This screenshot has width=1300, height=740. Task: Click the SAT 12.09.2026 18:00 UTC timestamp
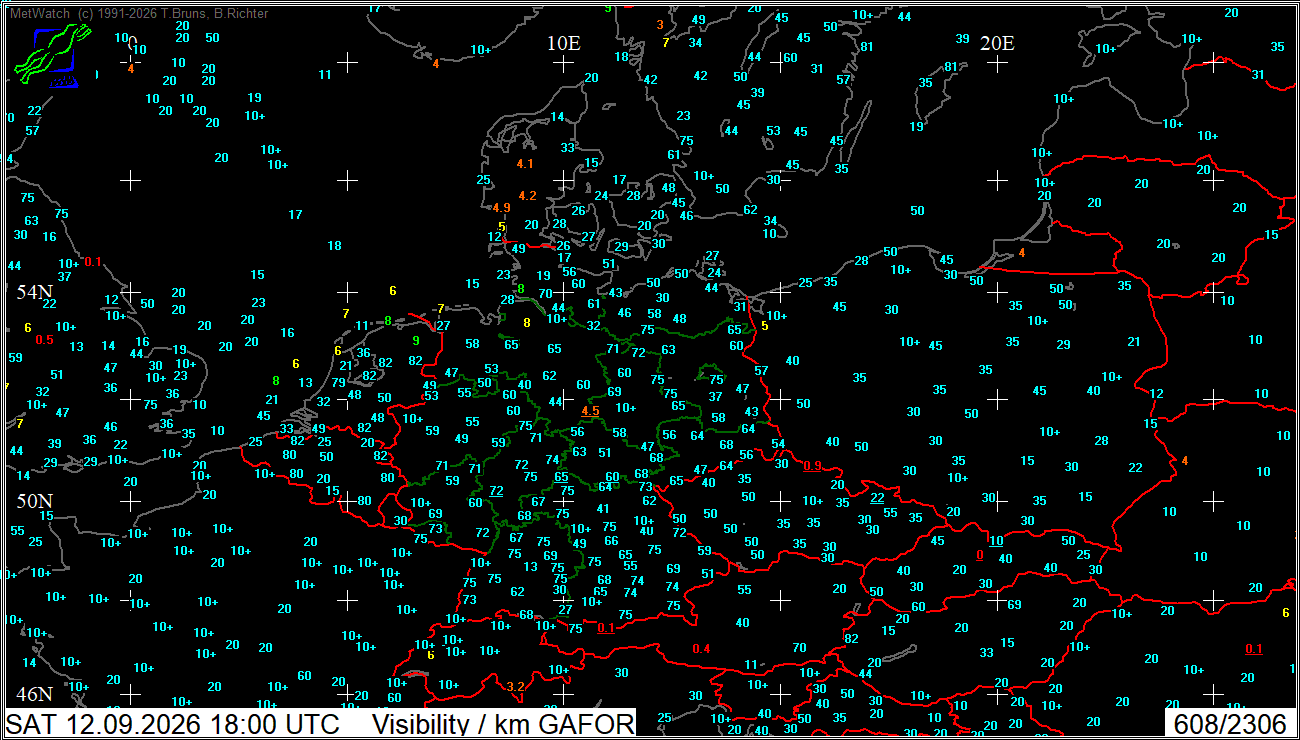[x=173, y=724]
